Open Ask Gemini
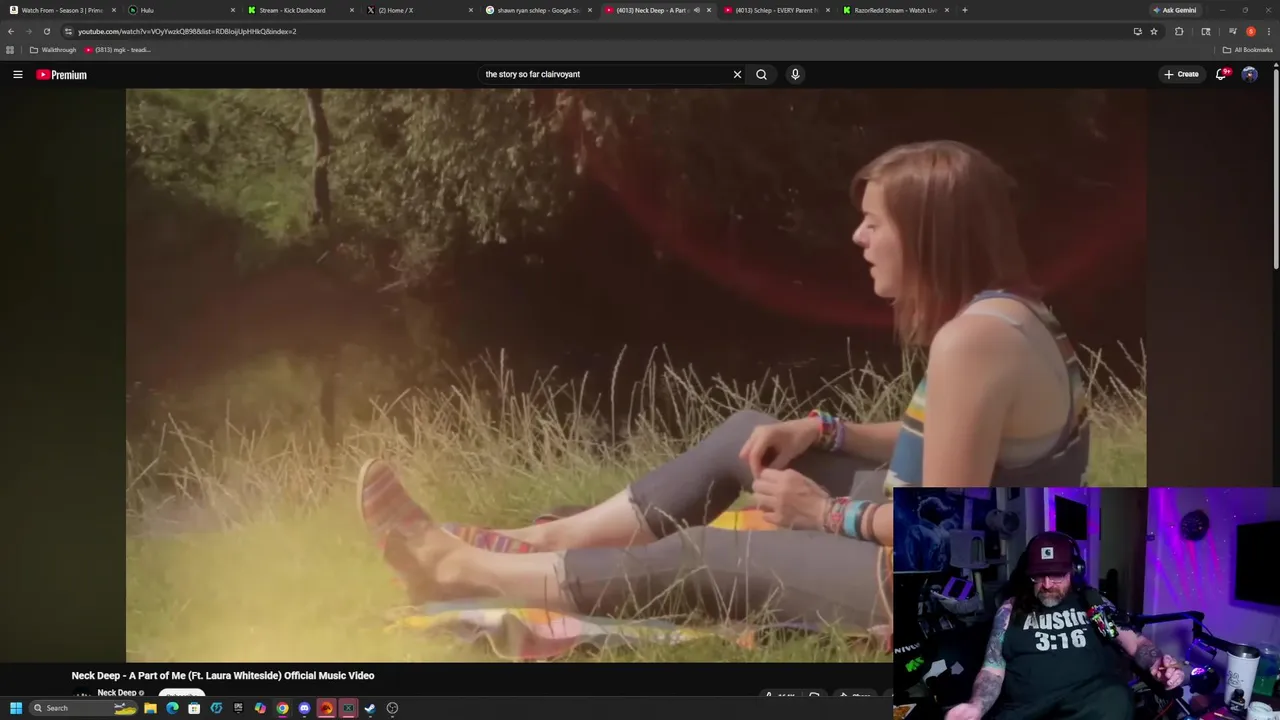 (1174, 10)
